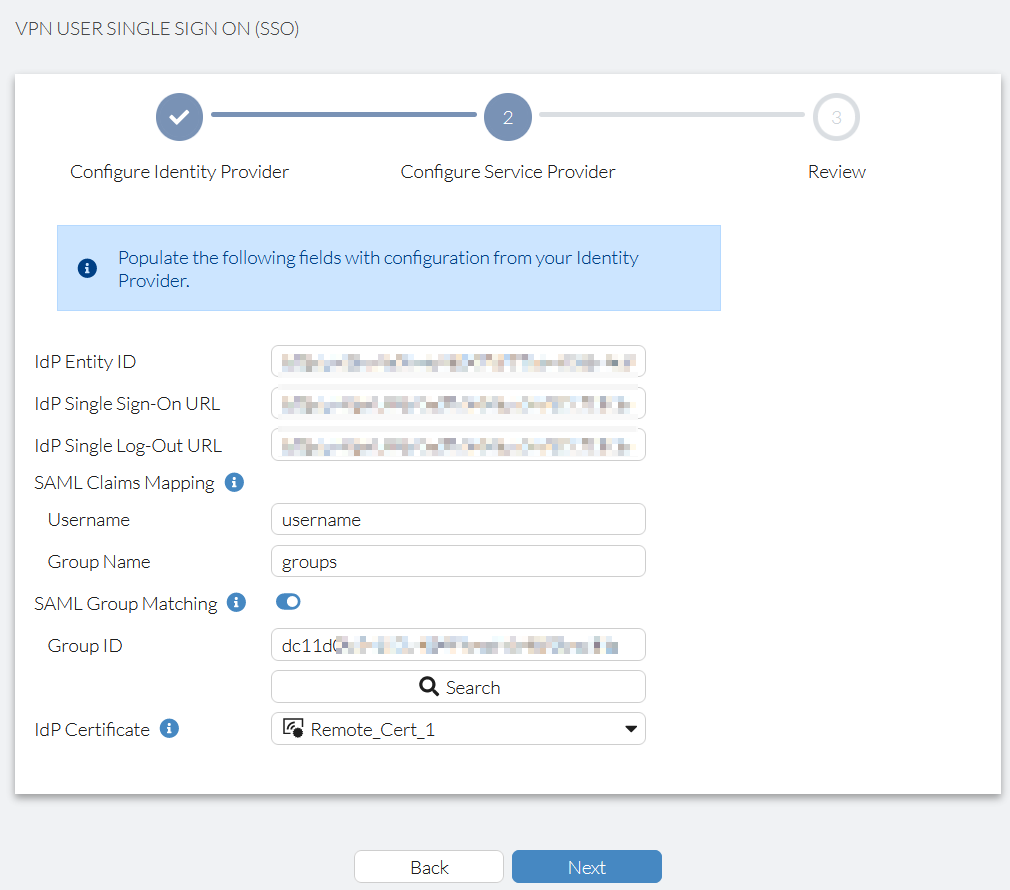Click the numbered circle for step 2
1010x890 pixels.
coord(508,117)
